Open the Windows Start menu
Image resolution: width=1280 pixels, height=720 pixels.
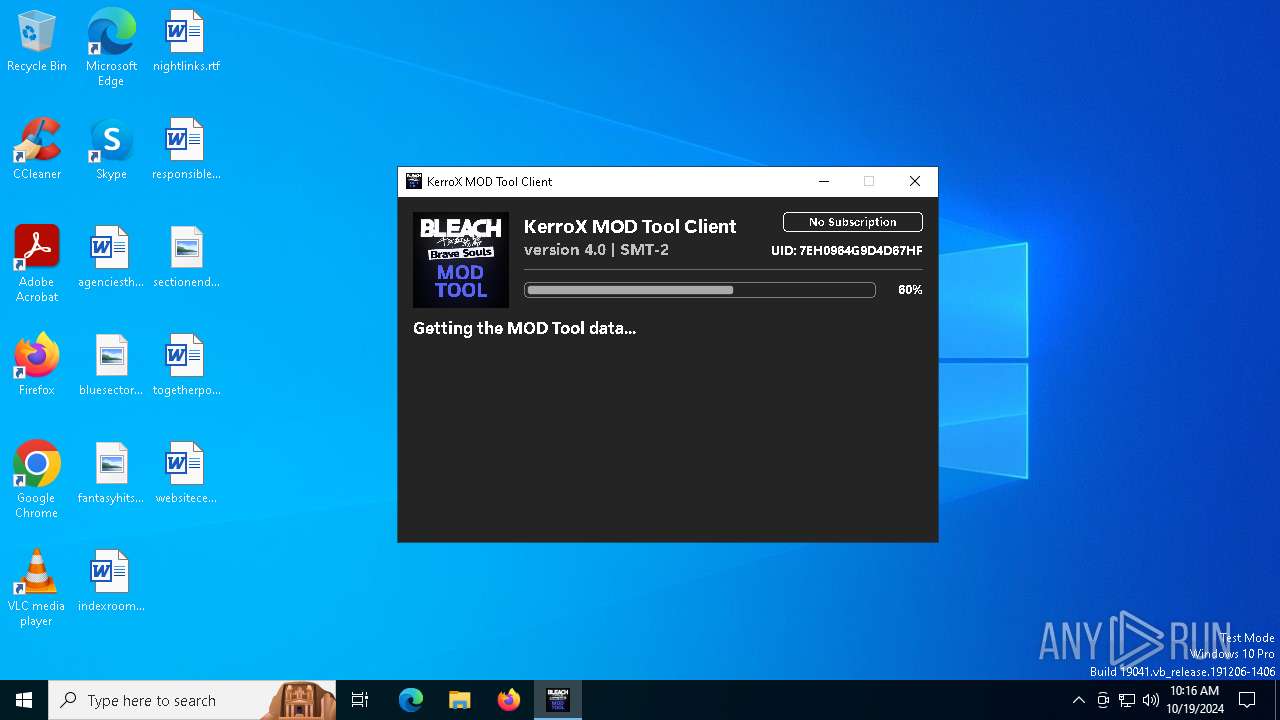pyautogui.click(x=24, y=700)
